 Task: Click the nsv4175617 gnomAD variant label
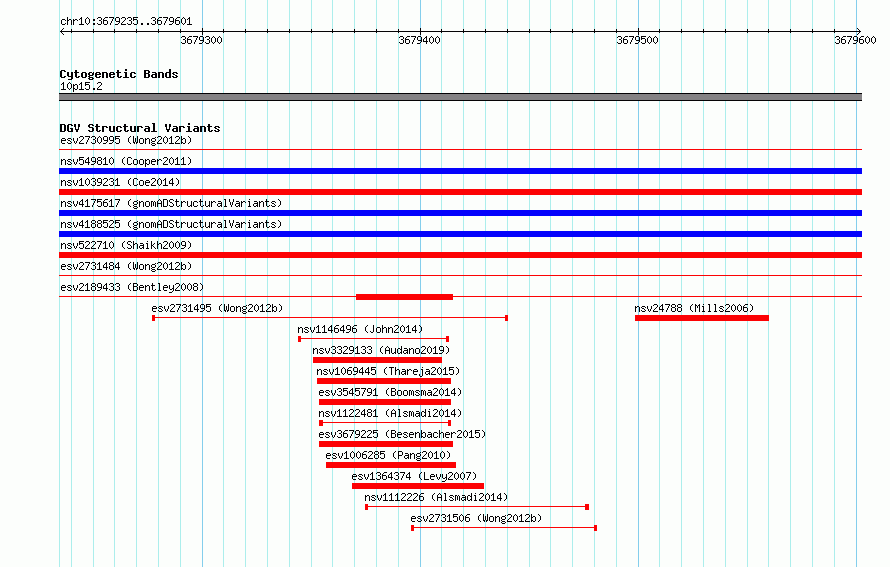pyautogui.click(x=171, y=203)
